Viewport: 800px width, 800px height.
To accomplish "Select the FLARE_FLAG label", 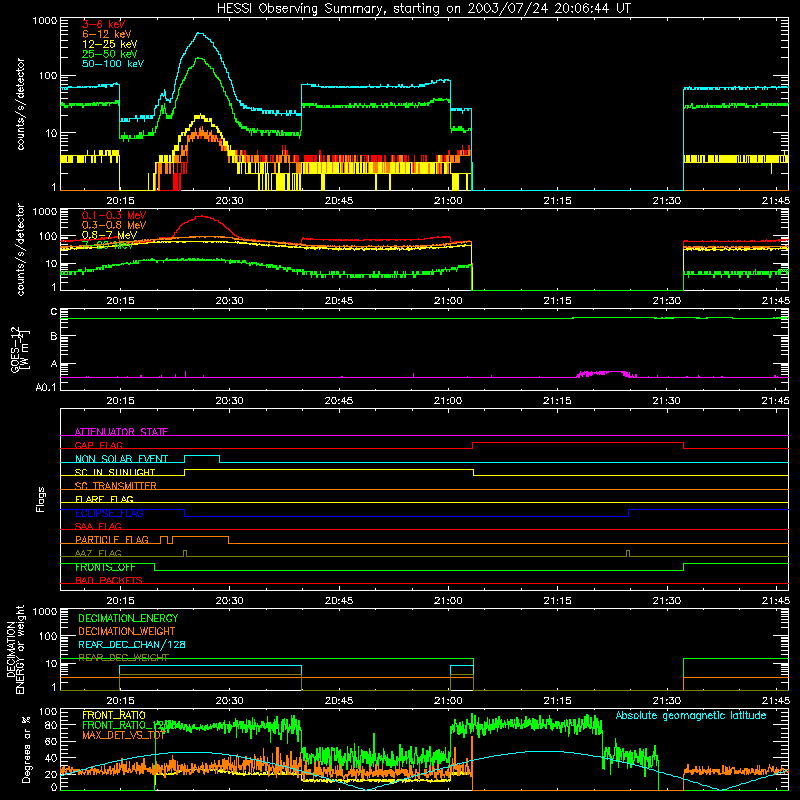I will tap(104, 499).
